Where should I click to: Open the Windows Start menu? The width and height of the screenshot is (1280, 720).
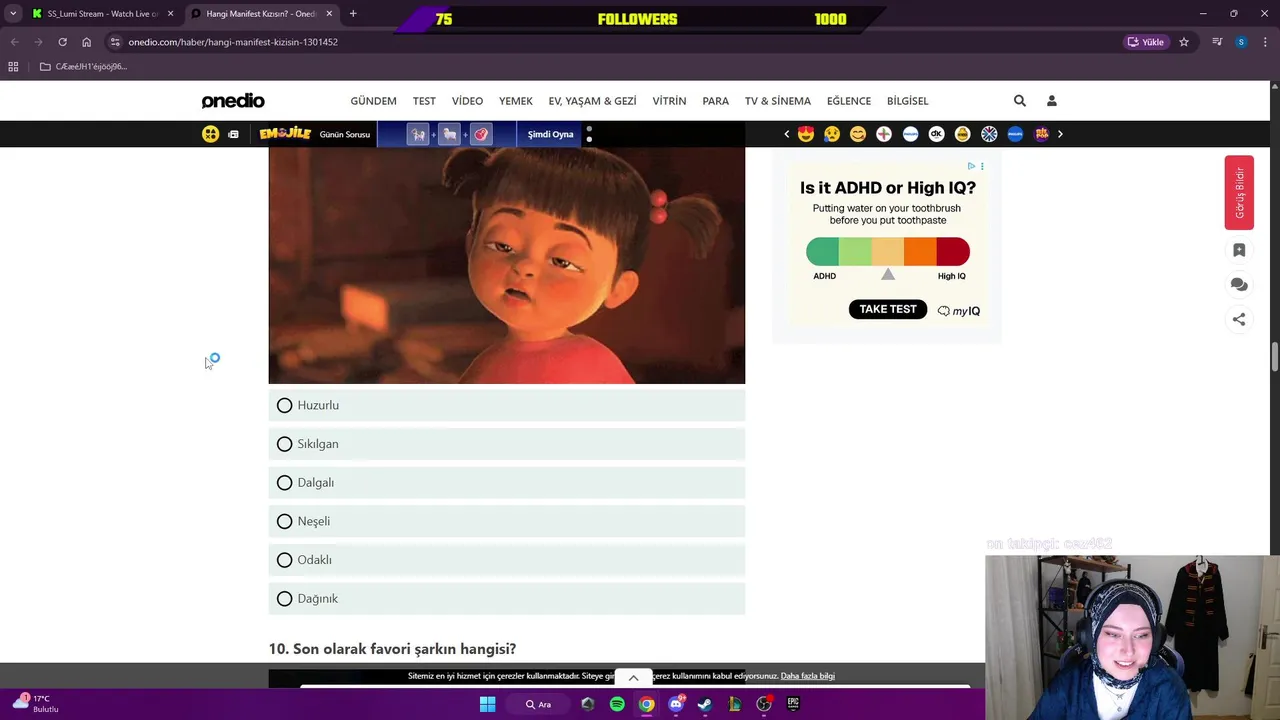coord(487,704)
